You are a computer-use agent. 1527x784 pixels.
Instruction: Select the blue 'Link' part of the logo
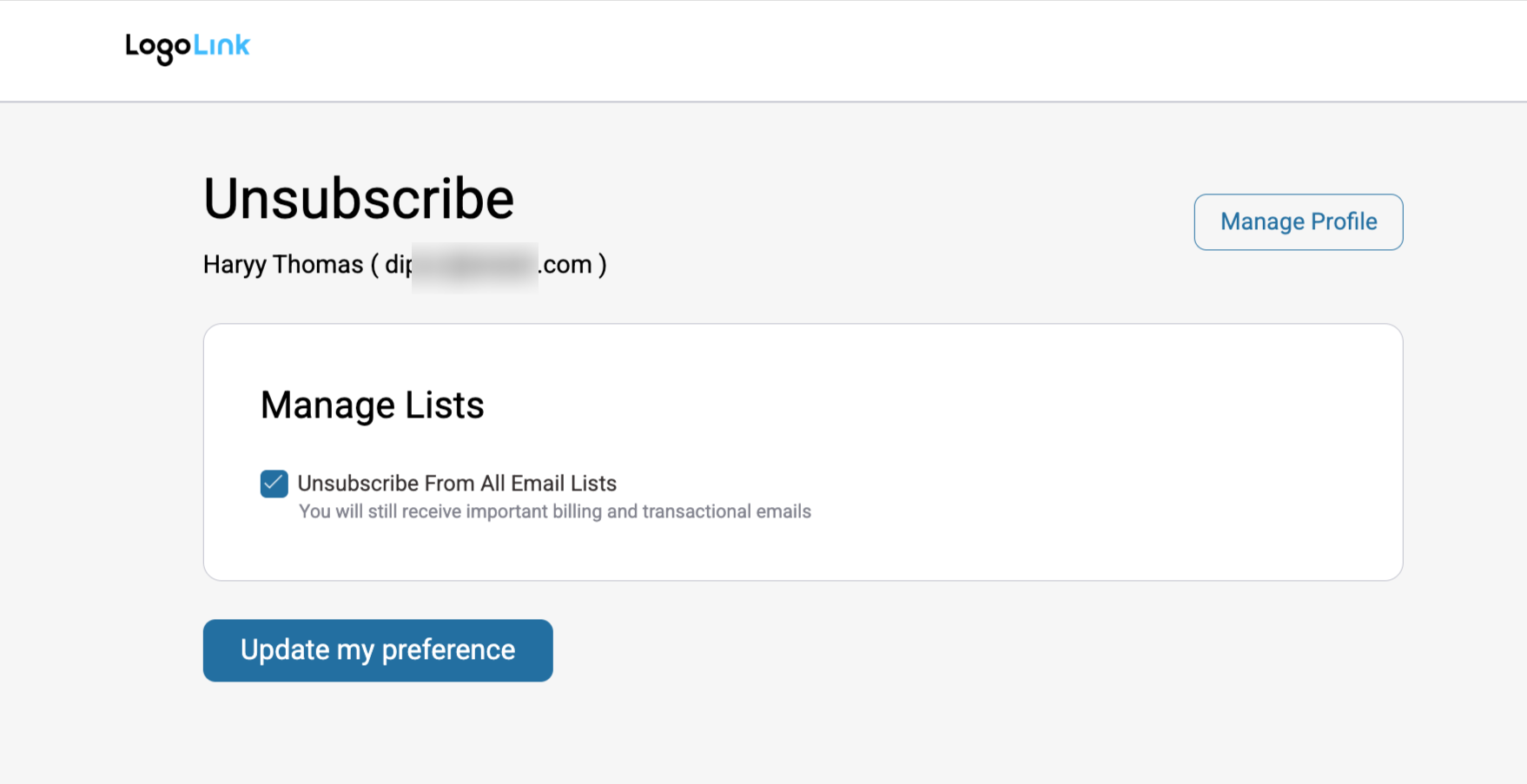221,46
